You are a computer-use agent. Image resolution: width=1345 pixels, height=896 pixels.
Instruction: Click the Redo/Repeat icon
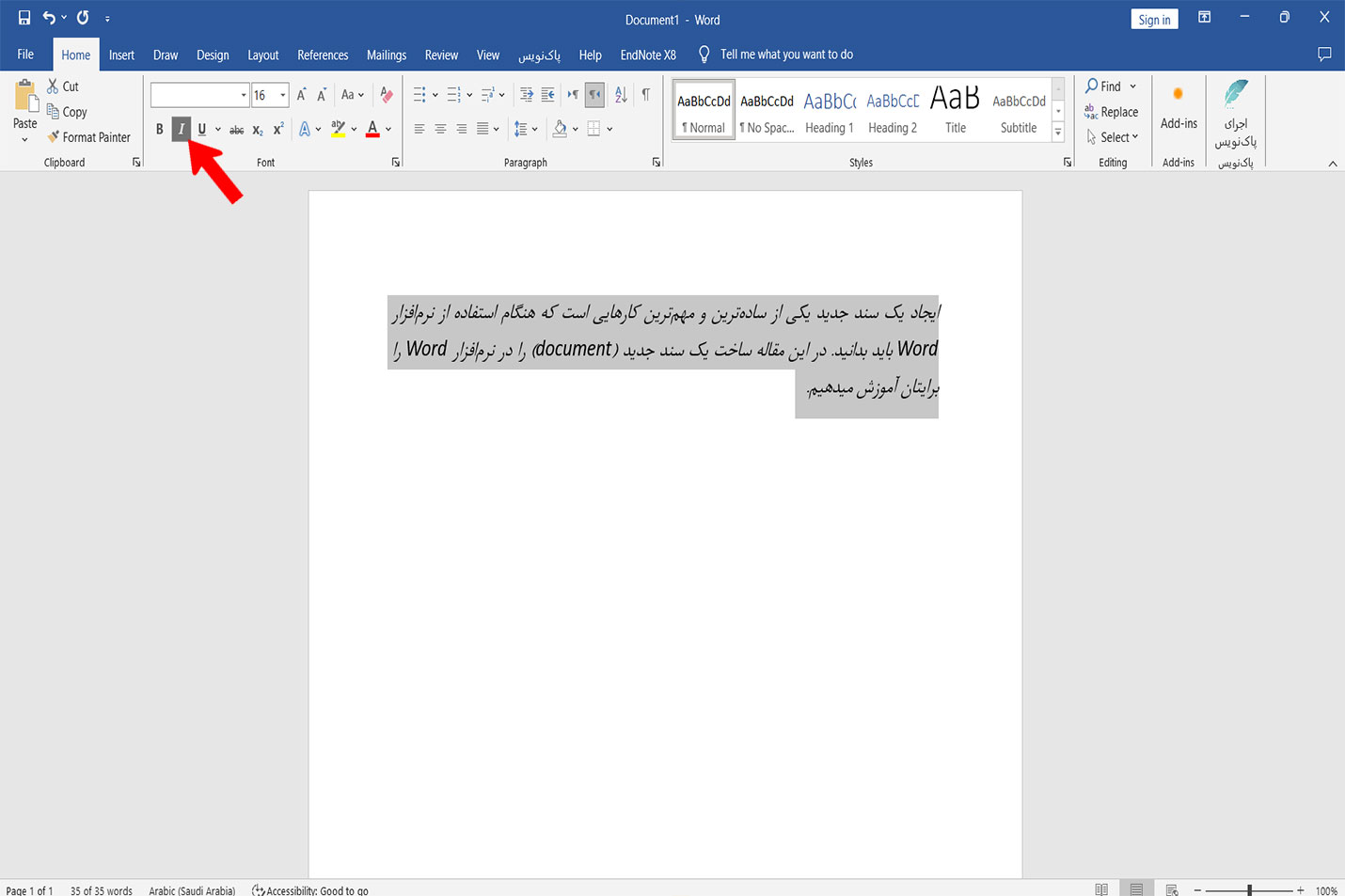(83, 18)
